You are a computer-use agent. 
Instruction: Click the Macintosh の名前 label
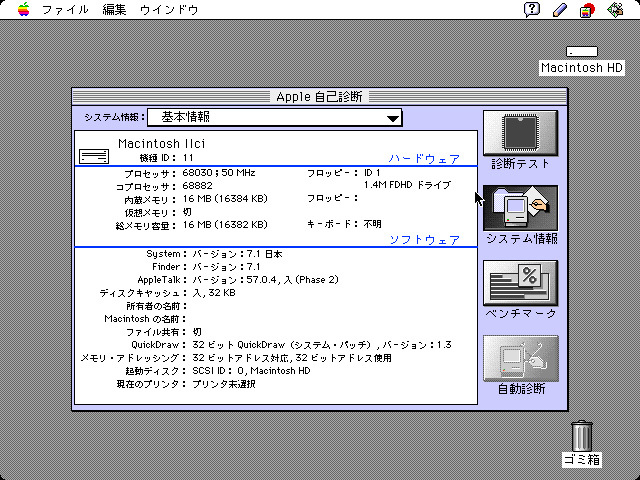[145, 319]
